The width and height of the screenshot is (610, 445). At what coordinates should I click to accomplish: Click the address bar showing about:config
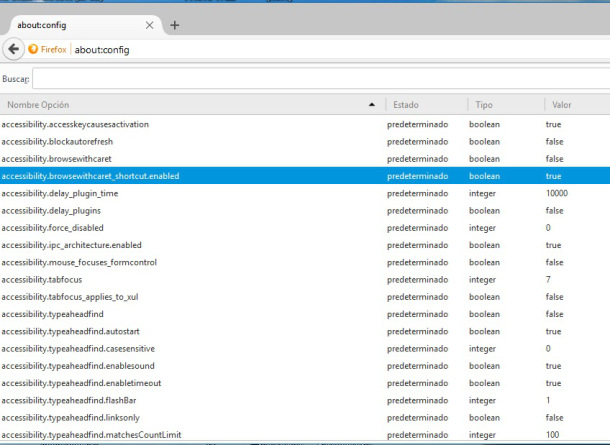[x=300, y=49]
